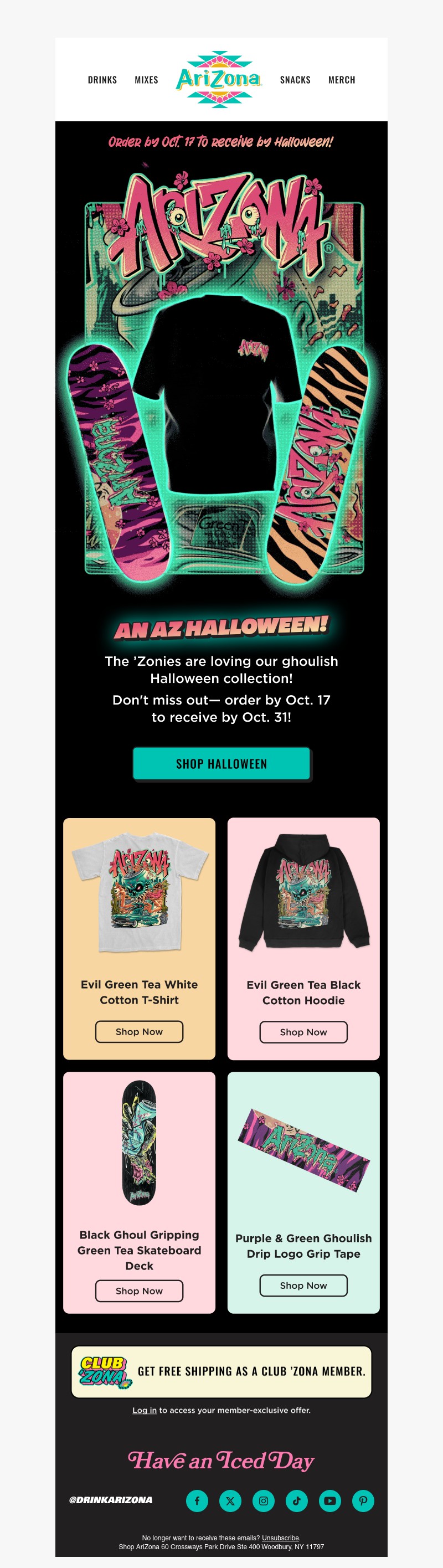Follow the Log in link
443x1568 pixels.
(x=144, y=1410)
